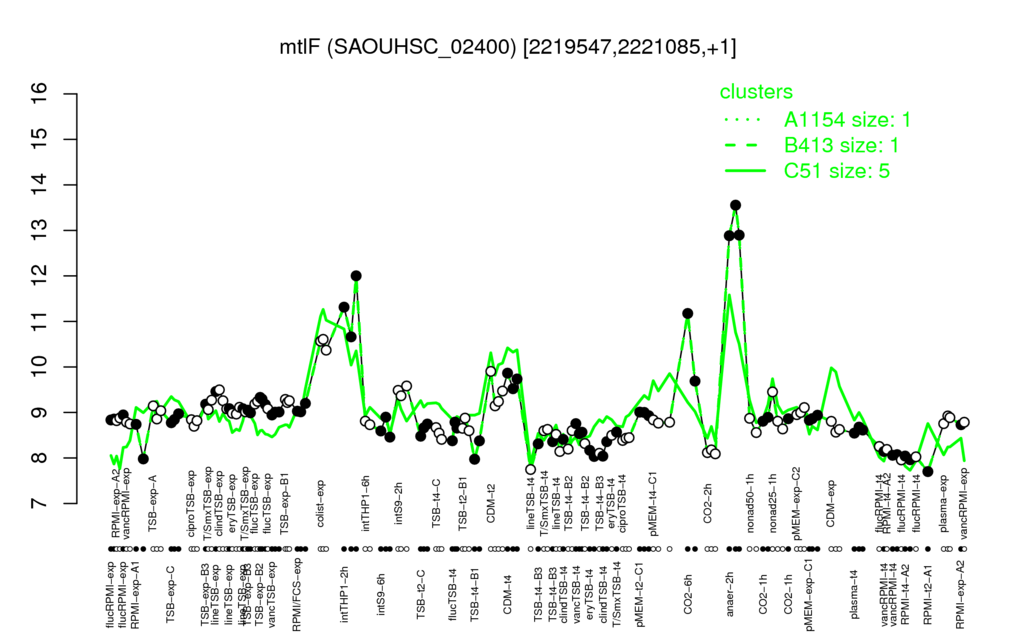Click the 'CO2-6h' x-axis label

[687, 594]
